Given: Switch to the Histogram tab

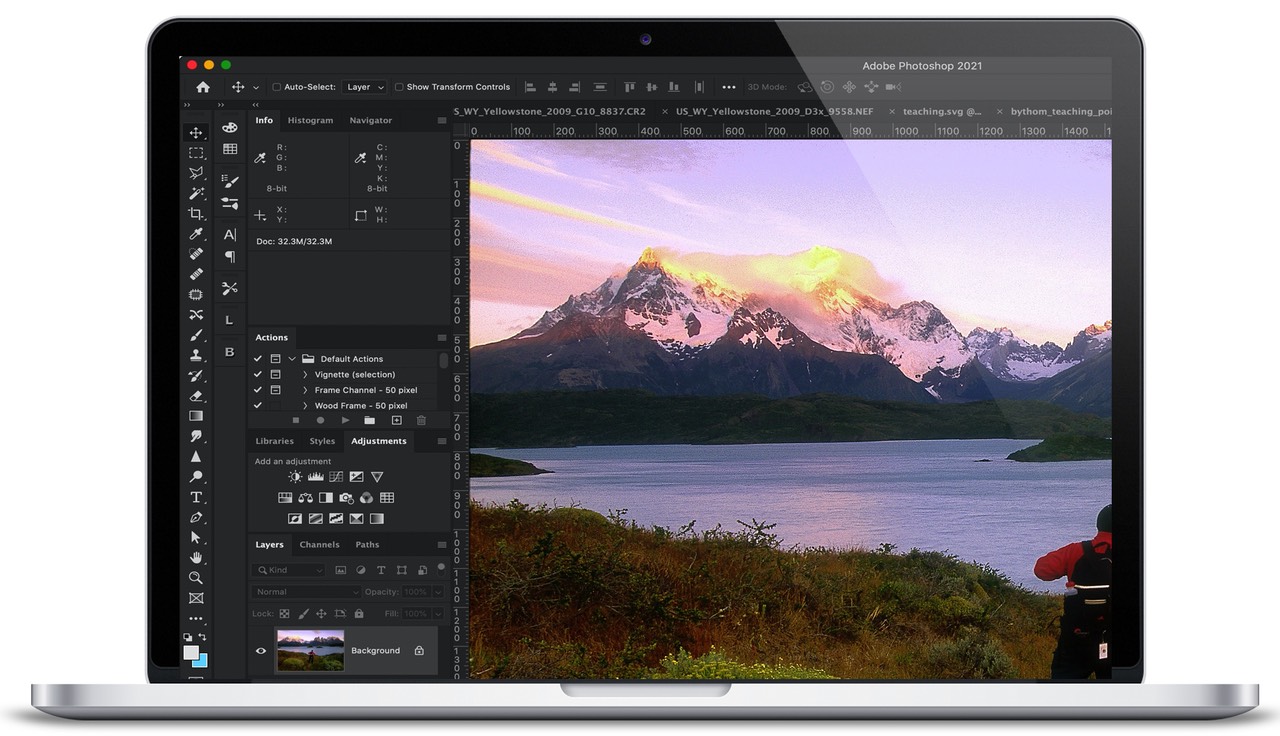Looking at the screenshot, I should tap(310, 120).
